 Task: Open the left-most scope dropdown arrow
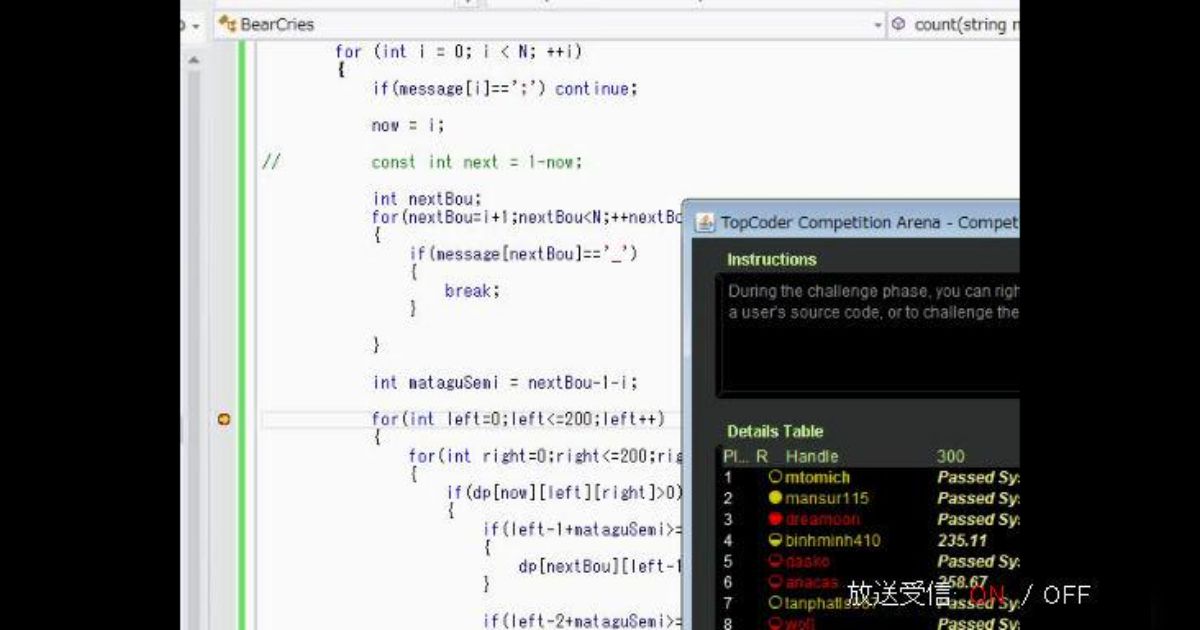(x=196, y=24)
